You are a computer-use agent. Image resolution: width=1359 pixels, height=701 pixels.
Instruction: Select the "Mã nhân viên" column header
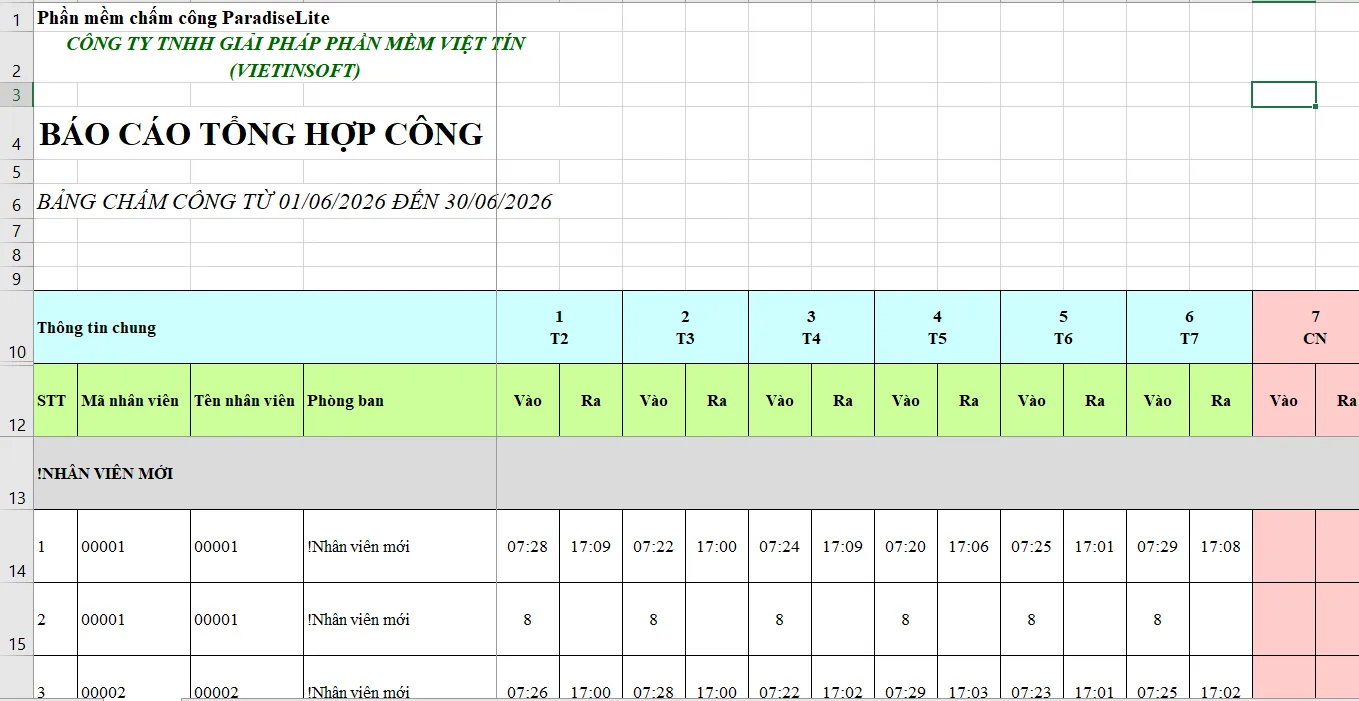click(x=134, y=400)
